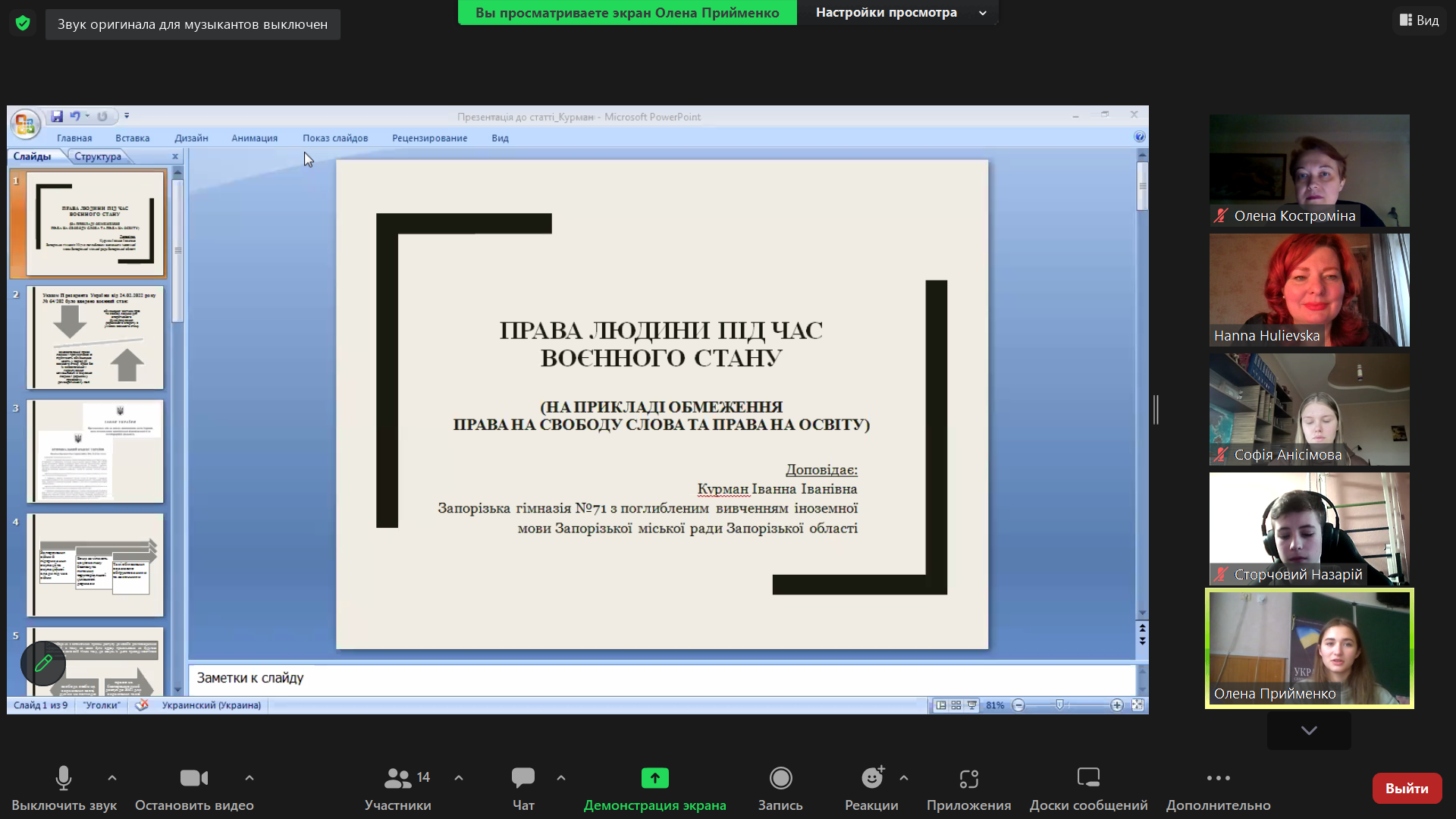Open Zoom Apps panel (Приложения)

click(968, 789)
